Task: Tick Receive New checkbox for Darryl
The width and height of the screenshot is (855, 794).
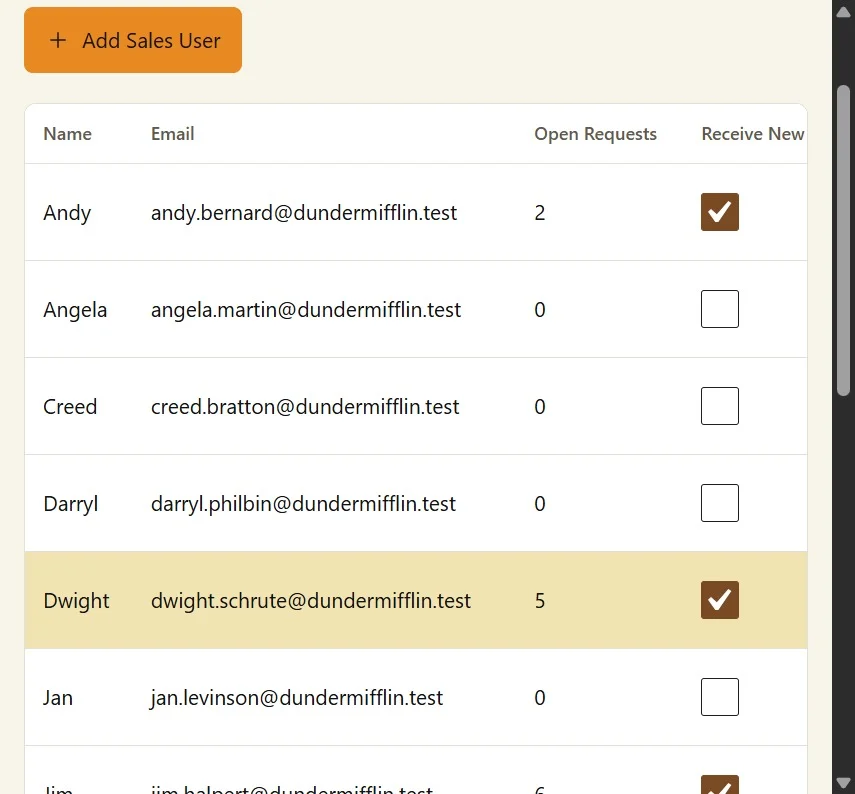Action: [720, 503]
